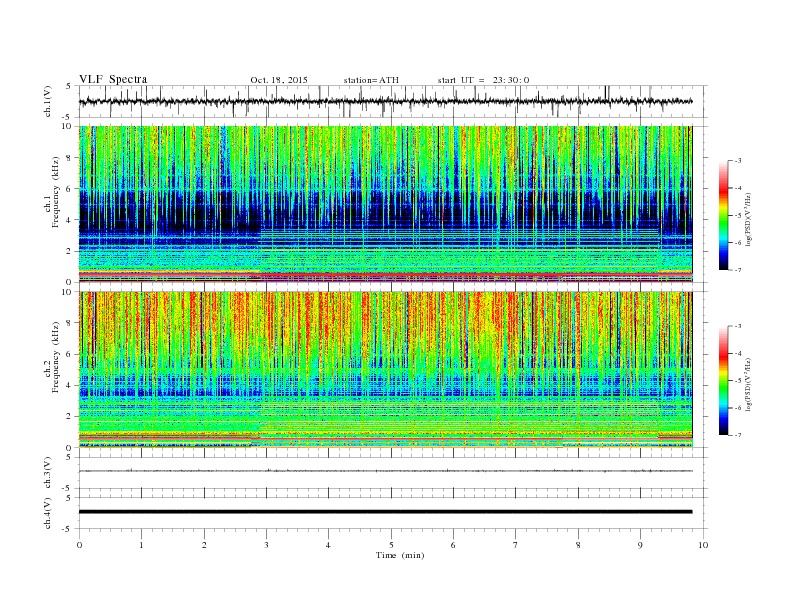The height and width of the screenshot is (612, 792).
Task: Click the ch.2 spectrogram plot
Action: click(x=385, y=370)
